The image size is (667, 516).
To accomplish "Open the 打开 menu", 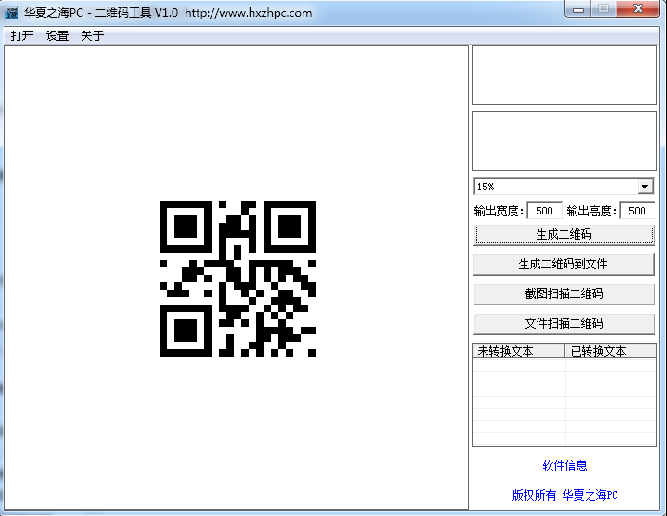I will tap(22, 36).
